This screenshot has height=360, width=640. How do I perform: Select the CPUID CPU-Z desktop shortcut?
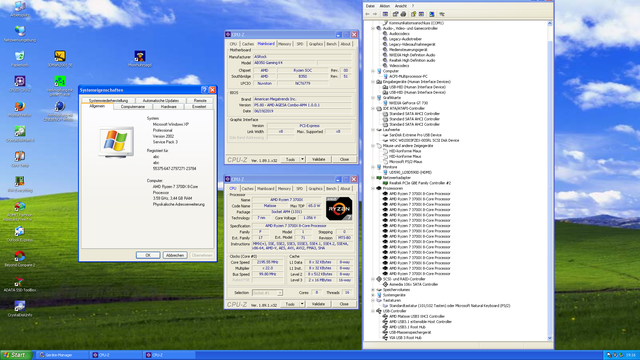20,84
